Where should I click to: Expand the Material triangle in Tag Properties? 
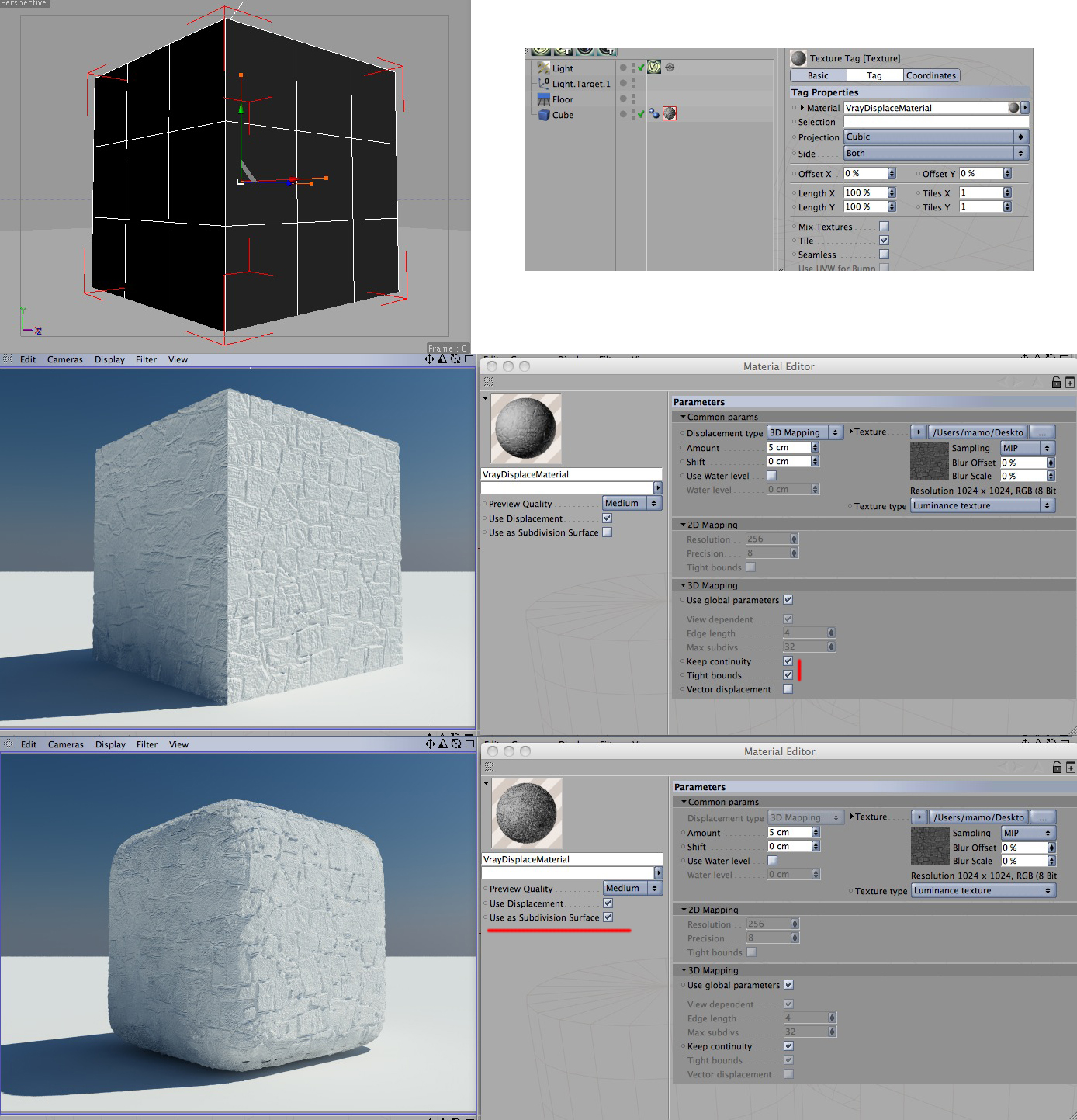[x=802, y=108]
